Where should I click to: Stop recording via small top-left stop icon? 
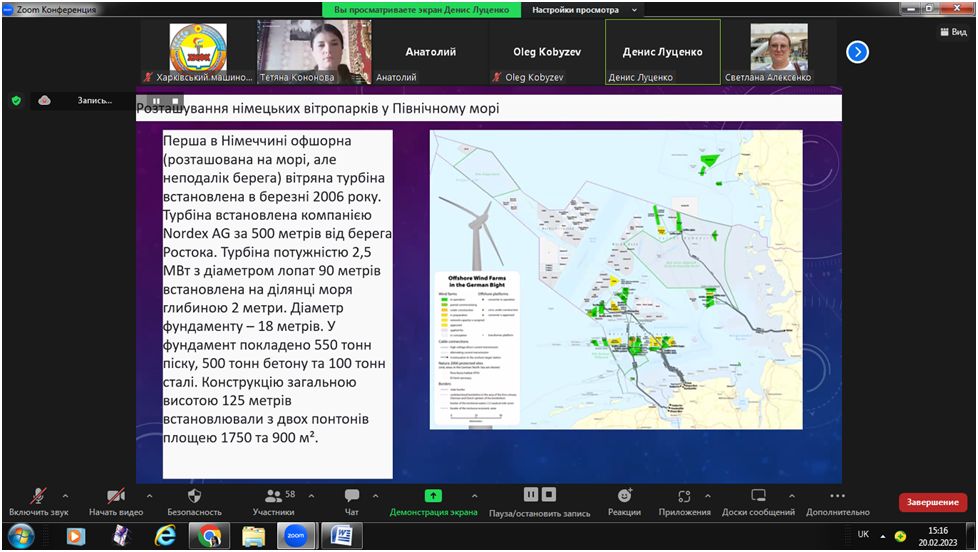[175, 101]
